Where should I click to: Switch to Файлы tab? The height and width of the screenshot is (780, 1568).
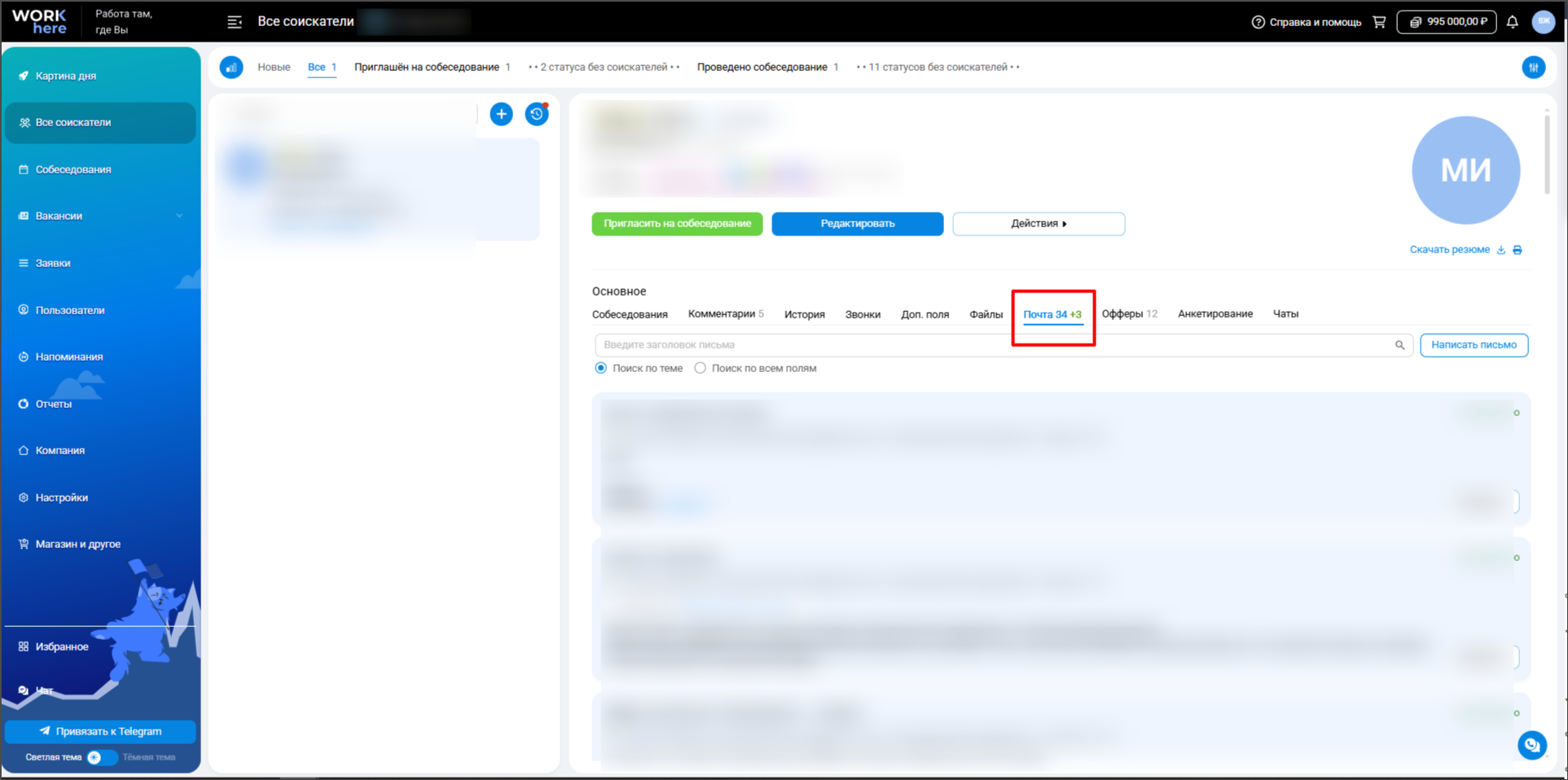(986, 314)
